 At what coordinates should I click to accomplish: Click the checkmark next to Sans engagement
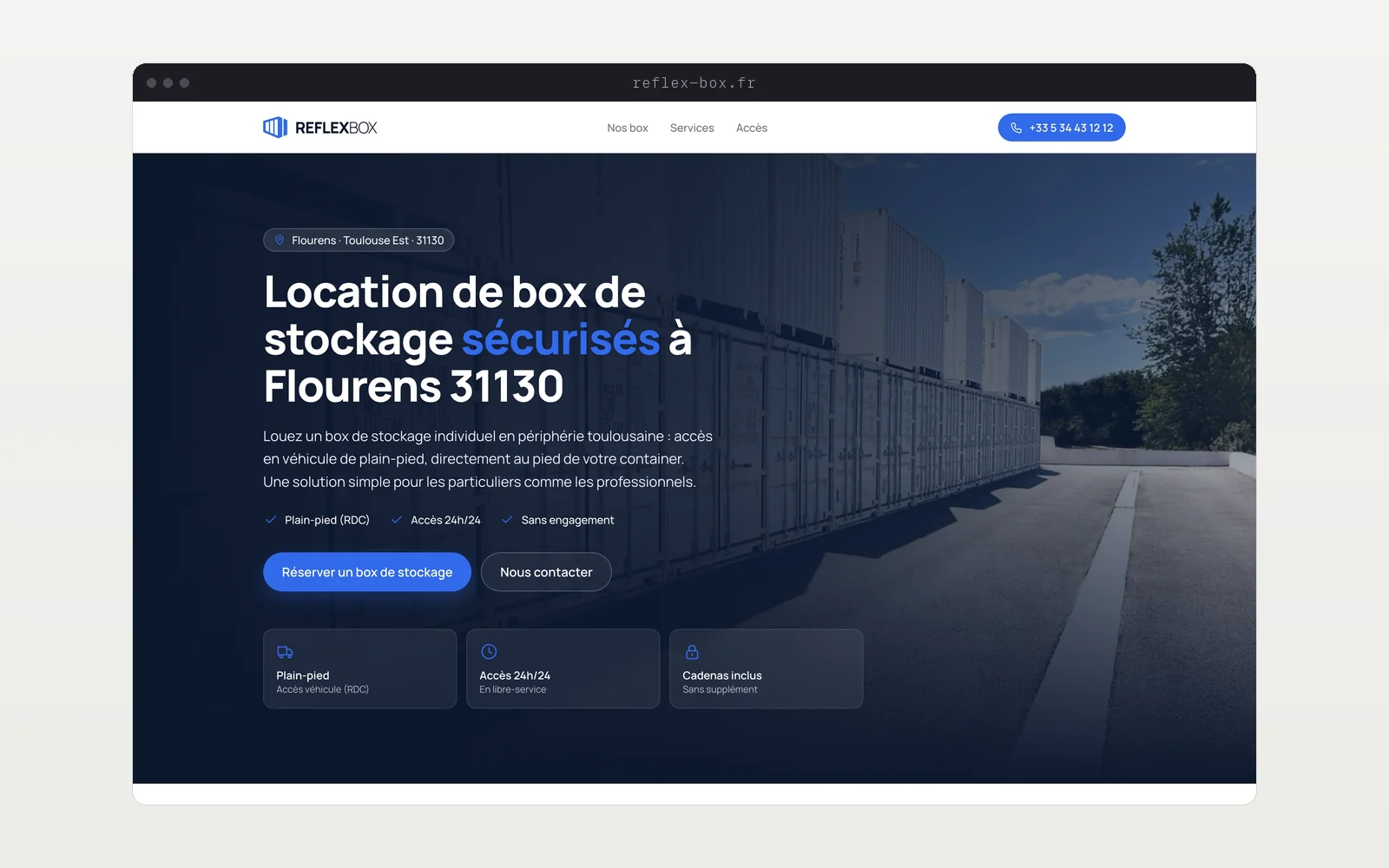tap(507, 520)
